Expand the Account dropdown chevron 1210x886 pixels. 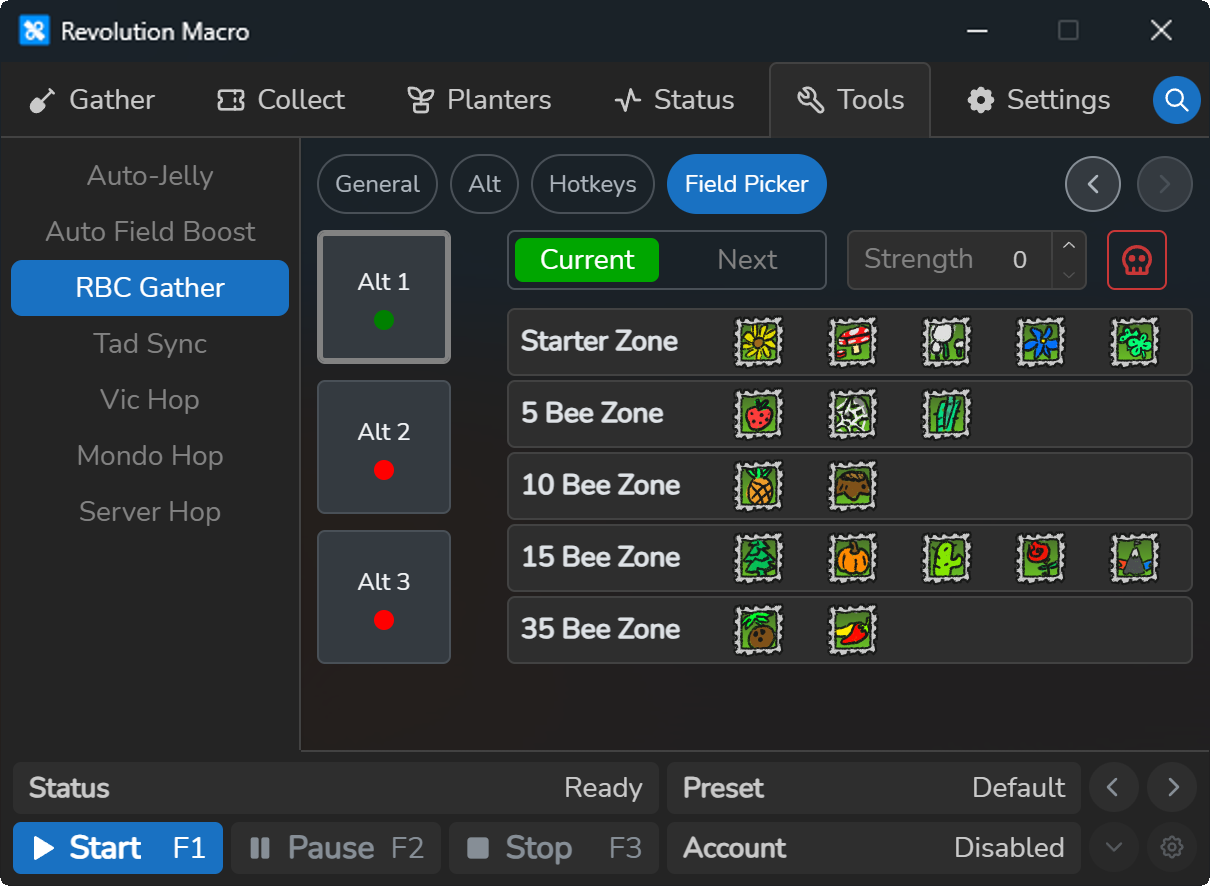(1113, 848)
